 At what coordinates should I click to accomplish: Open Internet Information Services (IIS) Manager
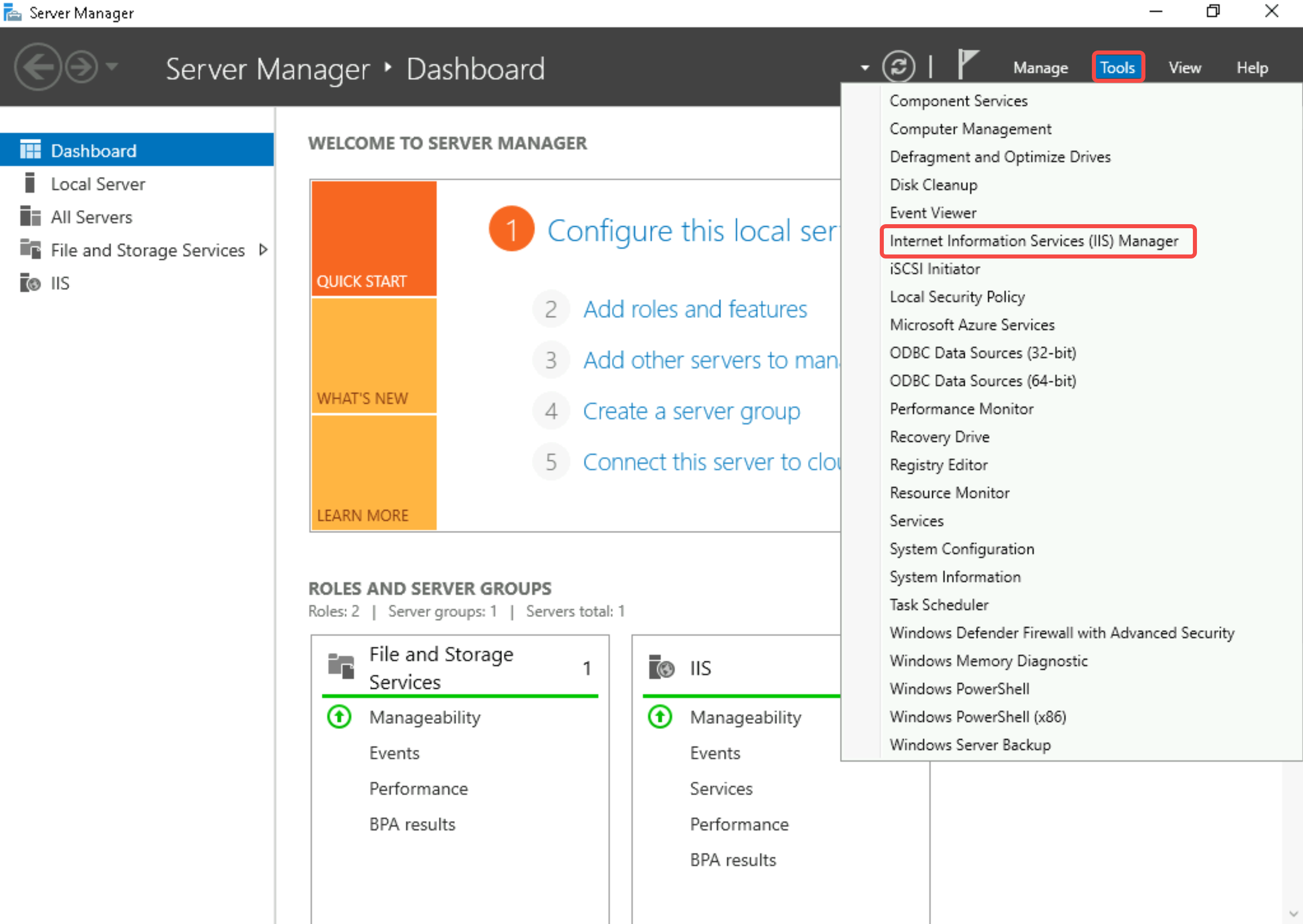pyautogui.click(x=1034, y=241)
